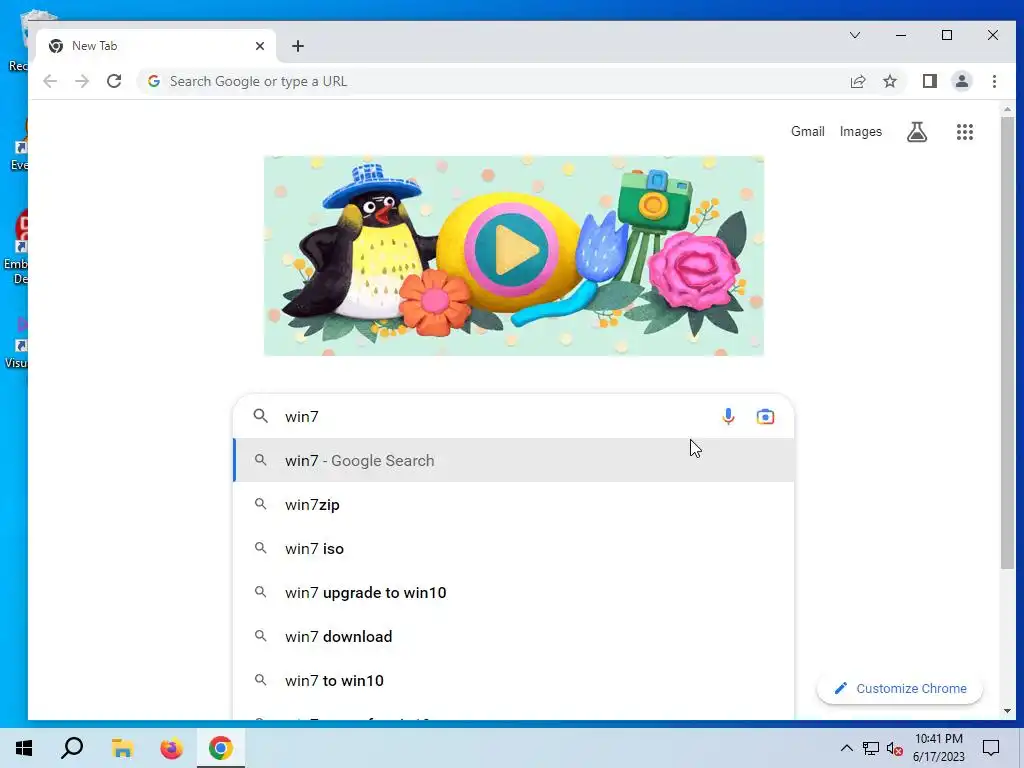
Task: Select the New Tab tab
Action: [x=157, y=46]
